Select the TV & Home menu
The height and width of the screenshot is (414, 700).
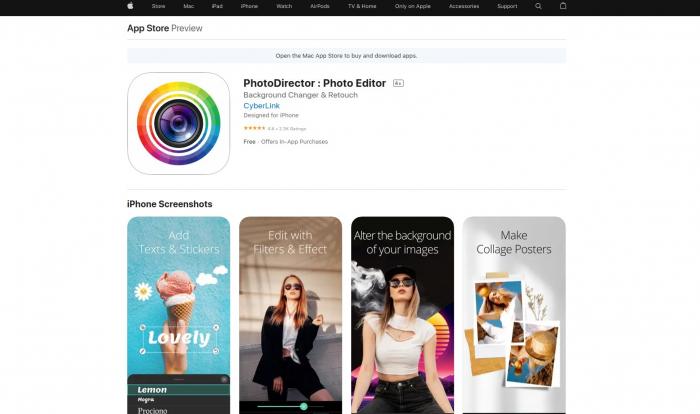pyautogui.click(x=362, y=6)
